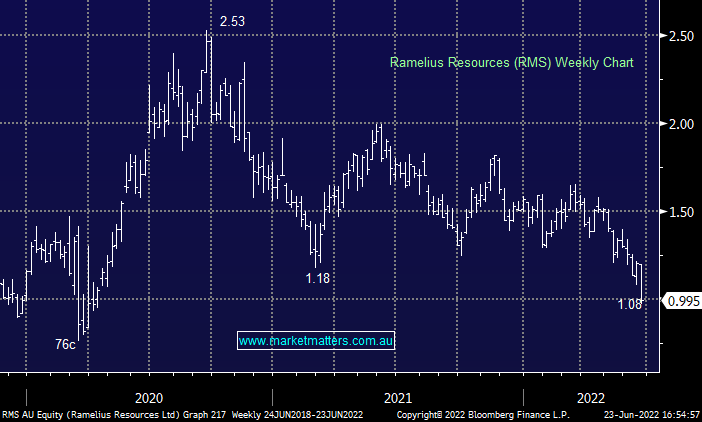This screenshot has height=422, width=702.
Task: Click the most recent weekly price bar
Action: pos(641,278)
